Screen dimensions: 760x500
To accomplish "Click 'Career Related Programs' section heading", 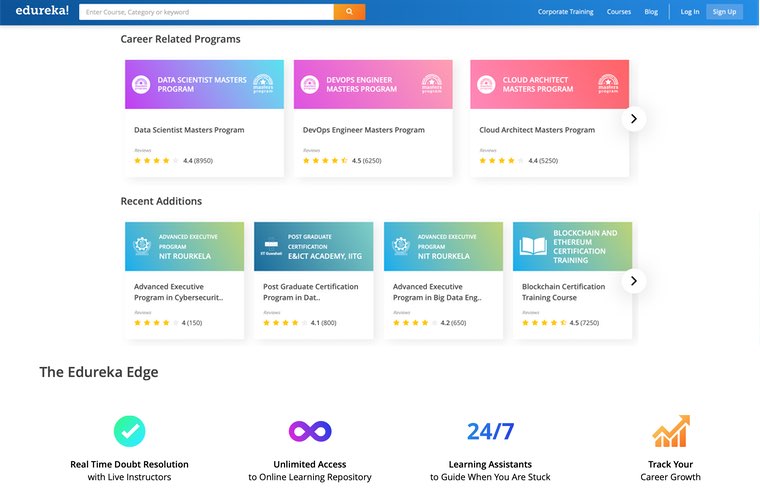I will tap(180, 39).
